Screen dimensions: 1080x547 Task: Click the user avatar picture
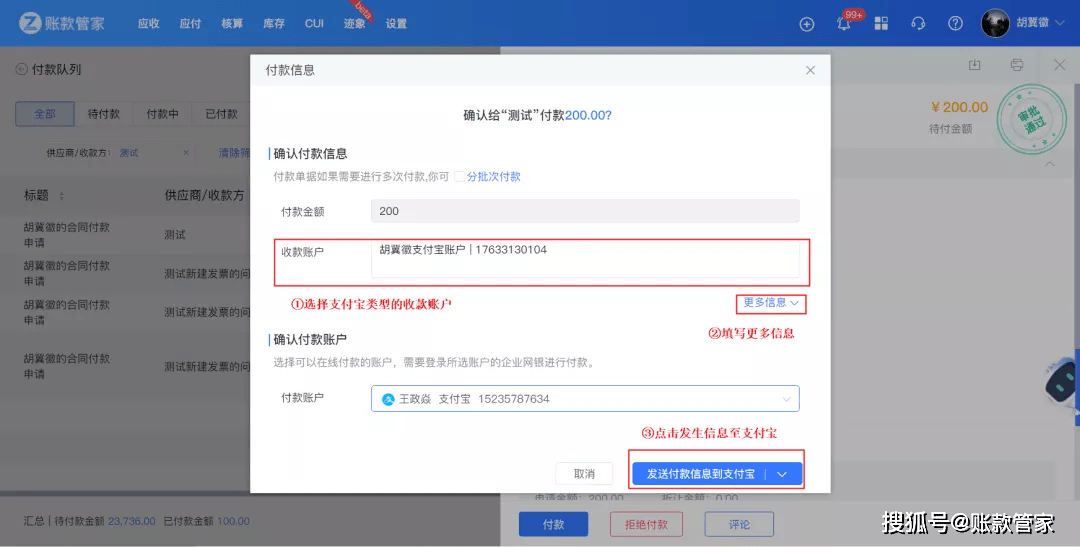point(995,23)
